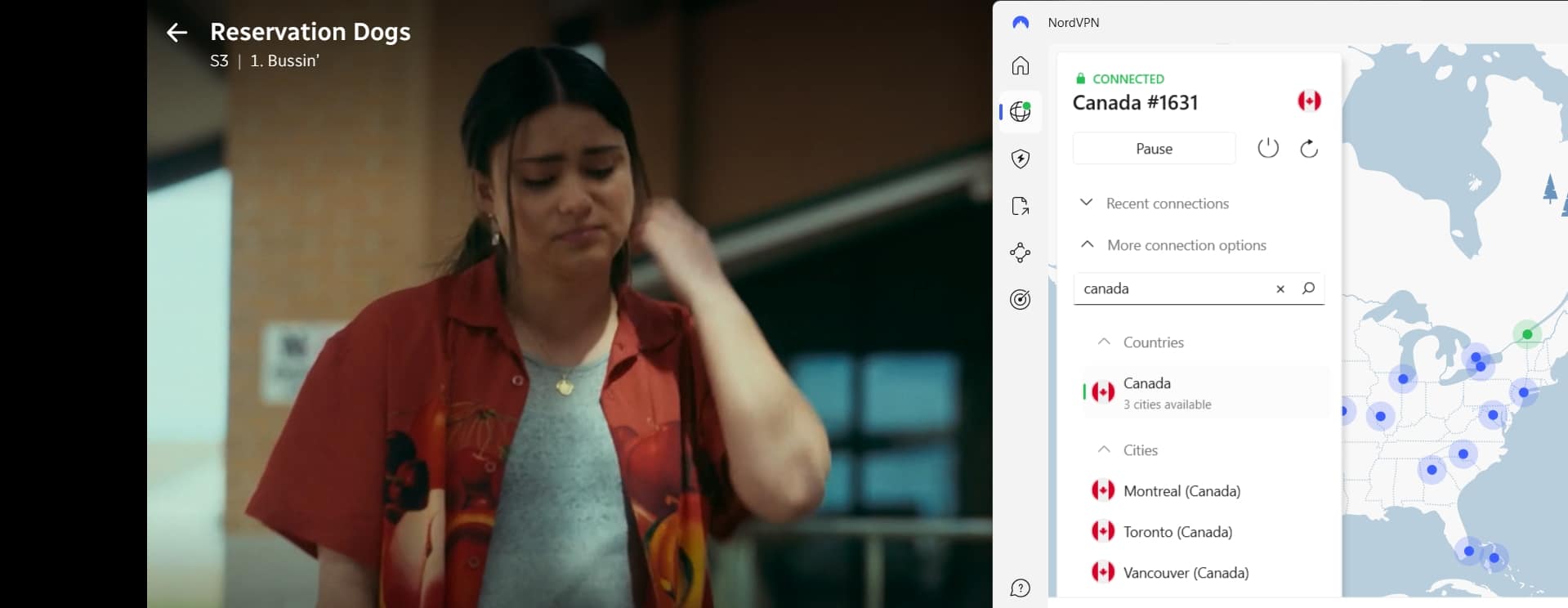
Task: Click the Canada #1631 server name
Action: click(1135, 102)
